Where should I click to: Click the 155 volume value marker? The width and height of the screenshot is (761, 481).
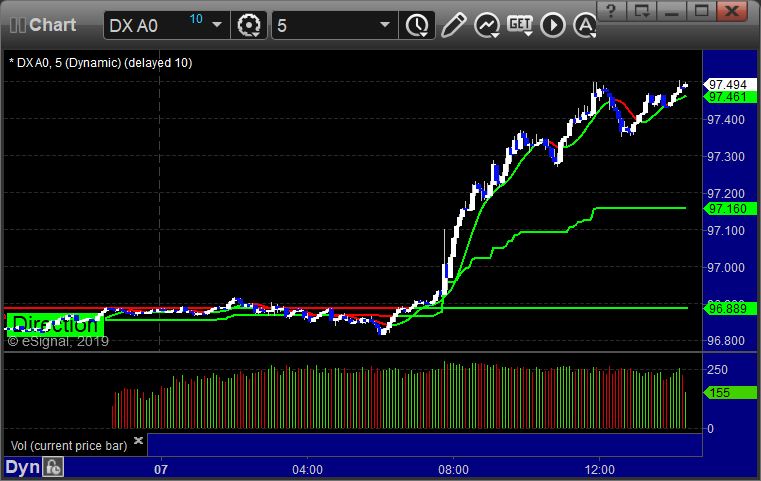pyautogui.click(x=720, y=394)
